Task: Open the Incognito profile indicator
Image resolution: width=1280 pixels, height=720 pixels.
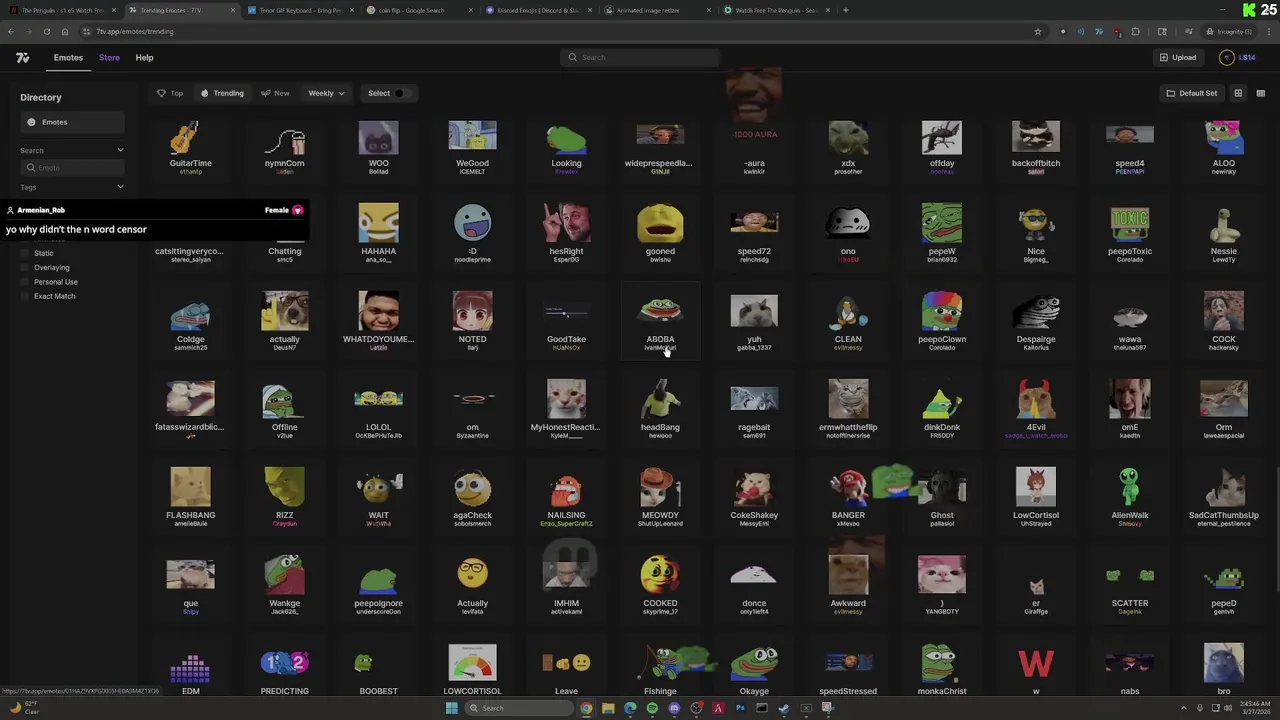Action: (1229, 31)
